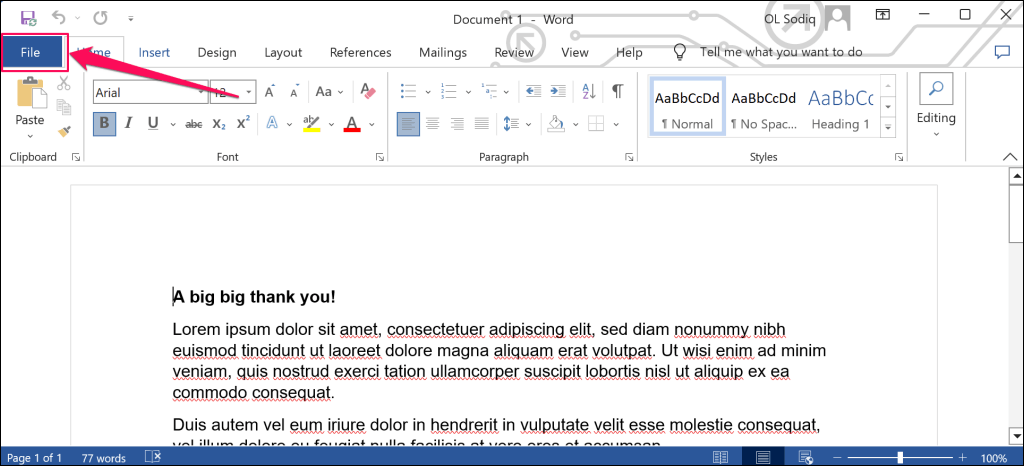Expand the Styles gallery More arrow
The height and width of the screenshot is (466, 1024).
888,127
